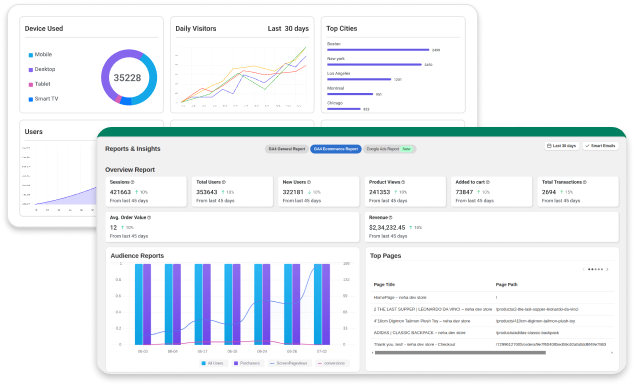
Task: Click the info icon beside Added to cart
Action: [488, 182]
